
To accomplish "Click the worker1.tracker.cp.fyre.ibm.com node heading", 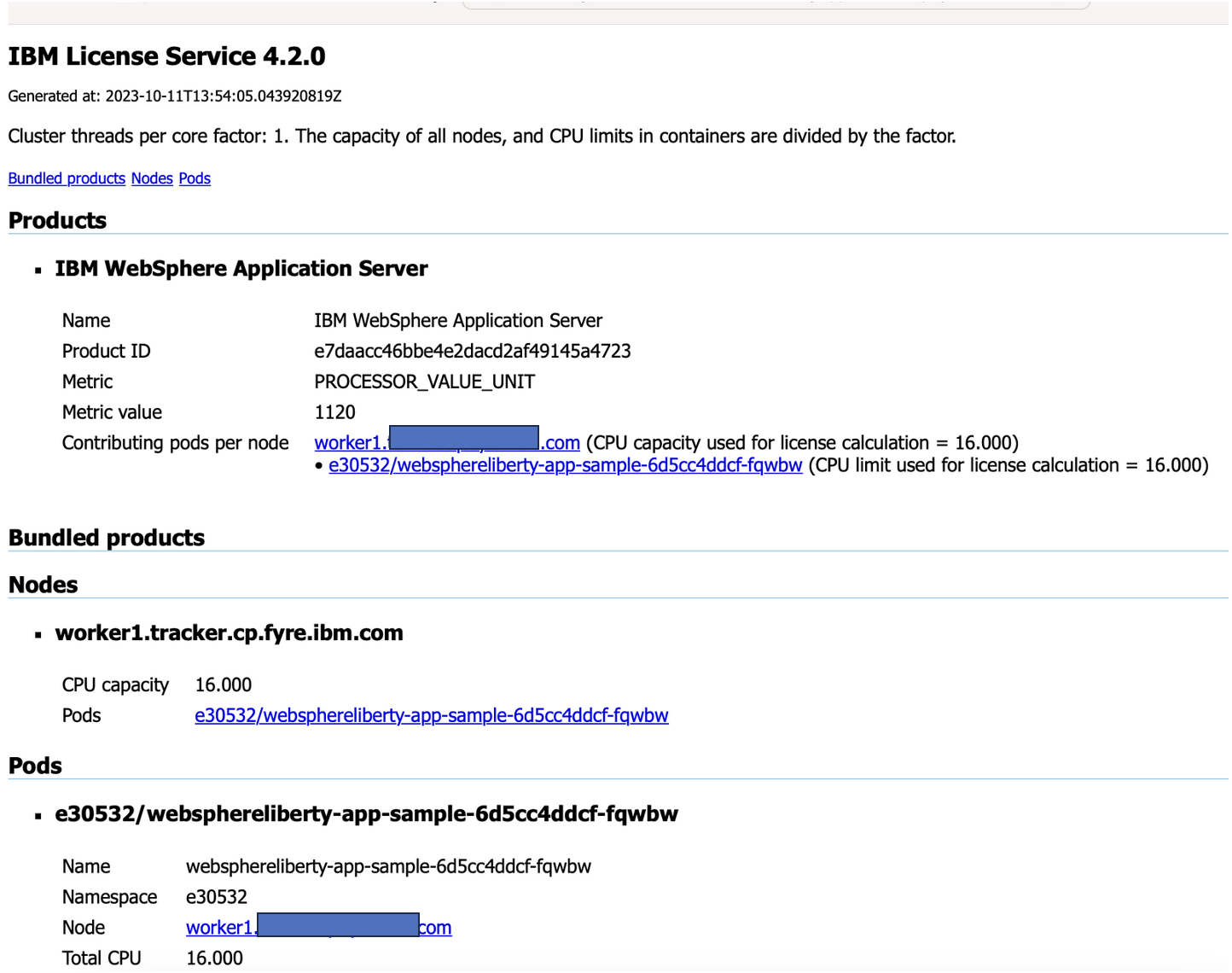I will [x=229, y=632].
